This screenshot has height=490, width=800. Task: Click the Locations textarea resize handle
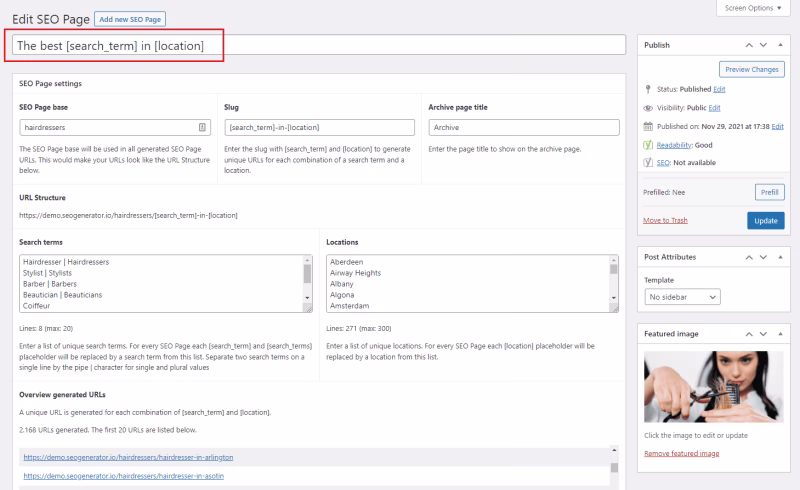point(614,308)
